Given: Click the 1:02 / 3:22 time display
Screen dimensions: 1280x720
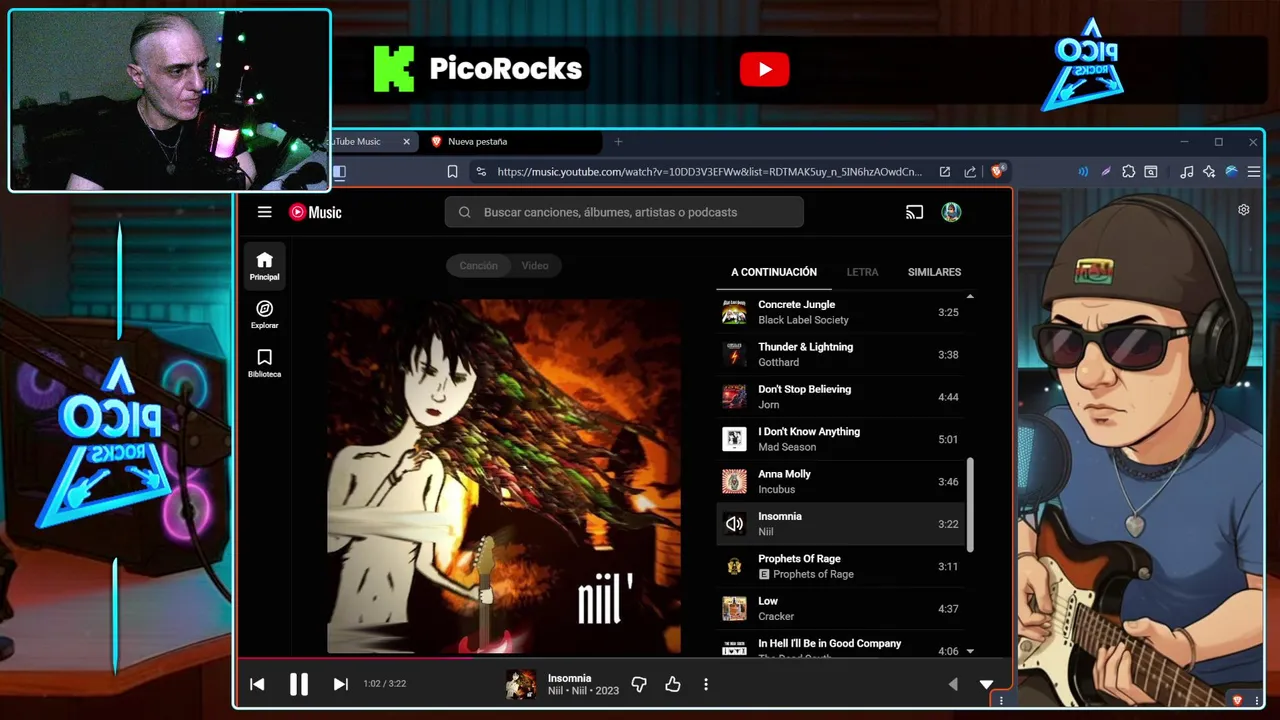Looking at the screenshot, I should click(384, 684).
